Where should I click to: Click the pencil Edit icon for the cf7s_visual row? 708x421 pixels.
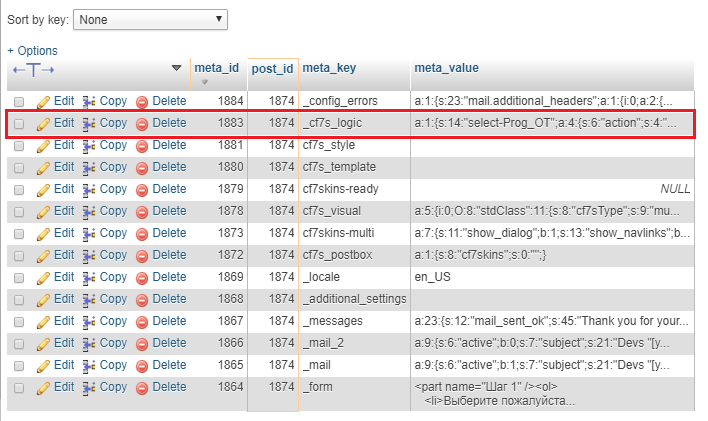(43, 211)
